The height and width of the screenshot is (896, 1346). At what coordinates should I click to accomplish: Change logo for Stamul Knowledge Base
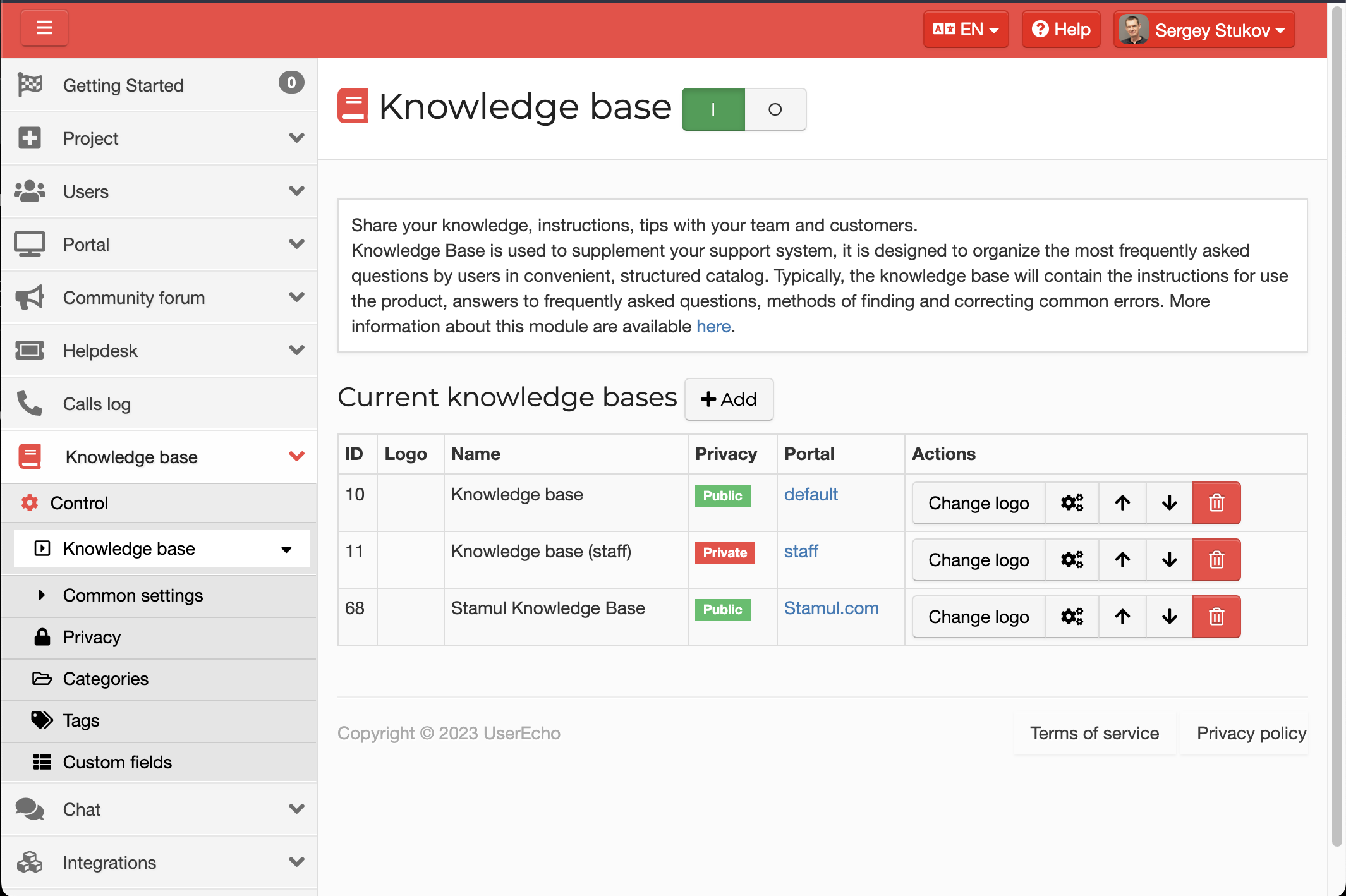978,617
